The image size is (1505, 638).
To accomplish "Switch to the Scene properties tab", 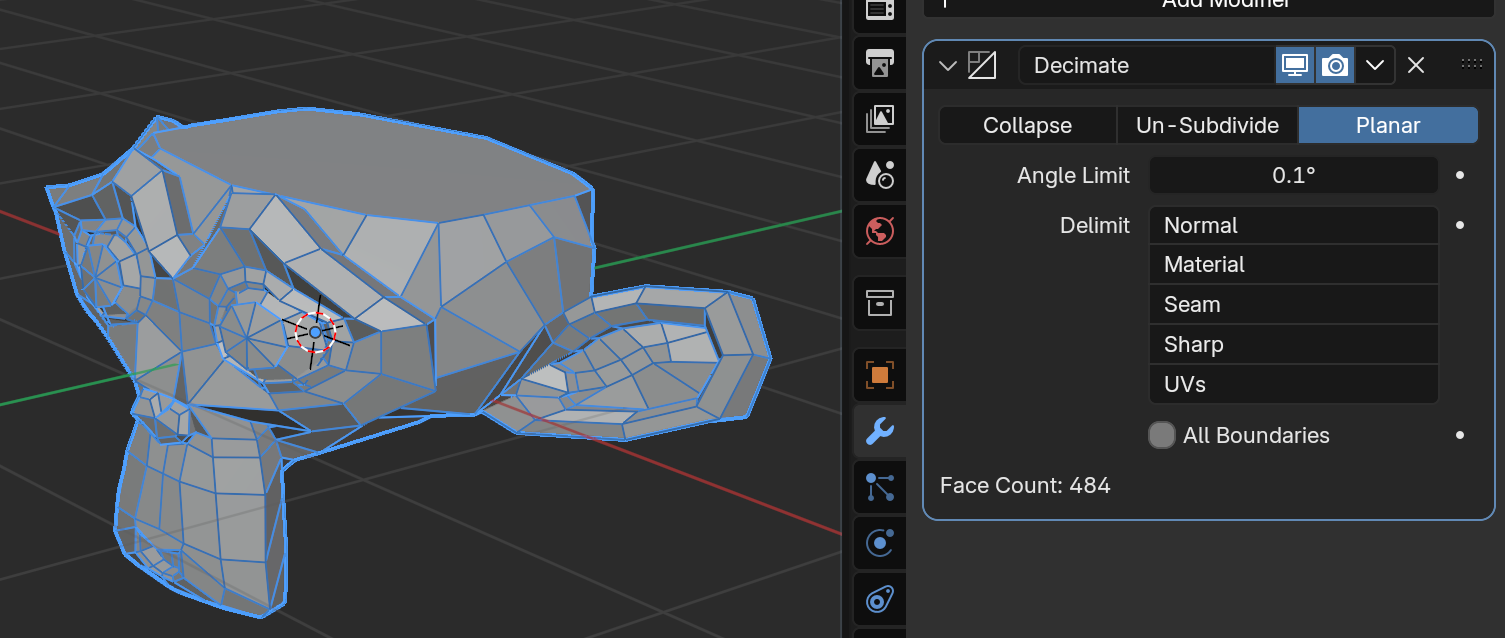I will point(879,175).
